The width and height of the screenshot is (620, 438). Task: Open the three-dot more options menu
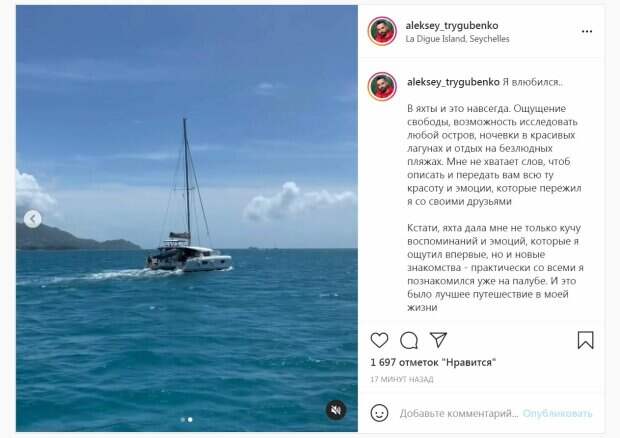[587, 32]
